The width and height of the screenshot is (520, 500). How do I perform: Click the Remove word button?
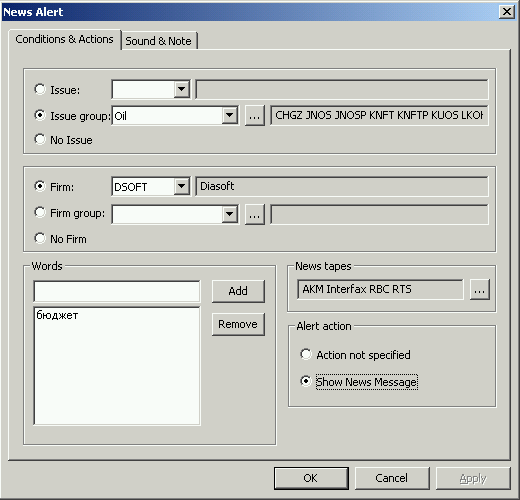[x=238, y=324]
